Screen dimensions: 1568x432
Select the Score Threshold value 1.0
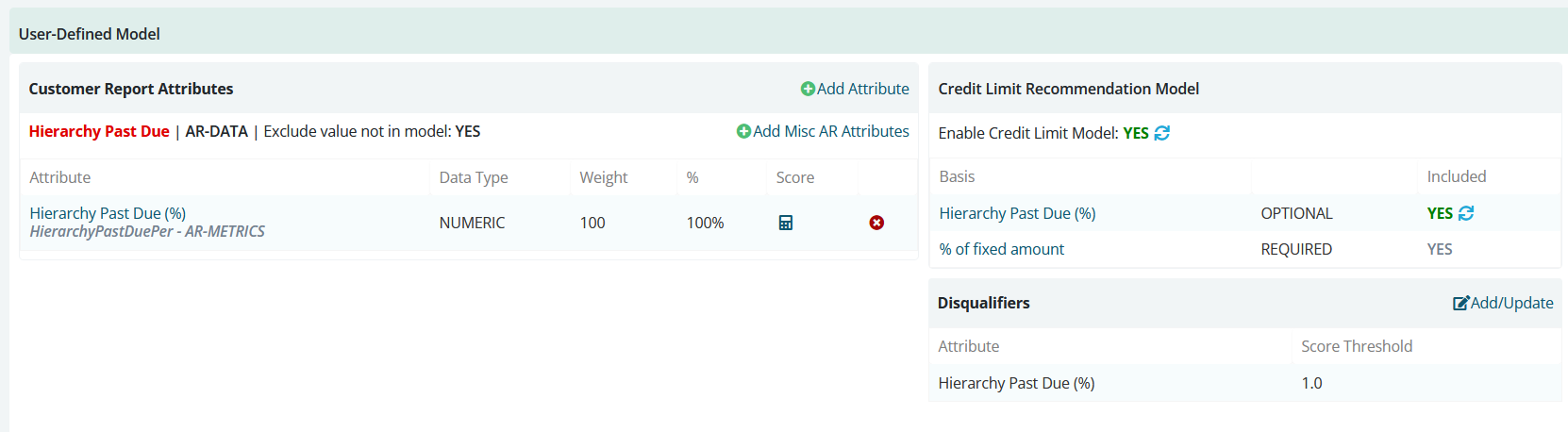(1311, 383)
